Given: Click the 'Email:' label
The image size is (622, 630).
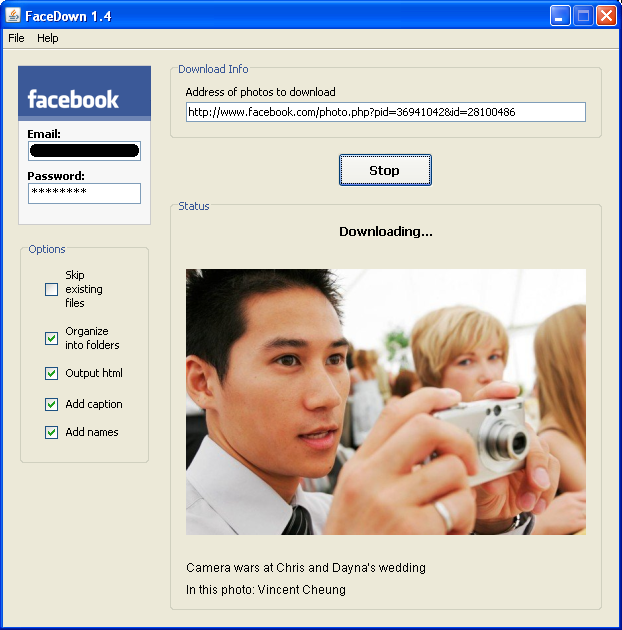Looking at the screenshot, I should coord(44,134).
